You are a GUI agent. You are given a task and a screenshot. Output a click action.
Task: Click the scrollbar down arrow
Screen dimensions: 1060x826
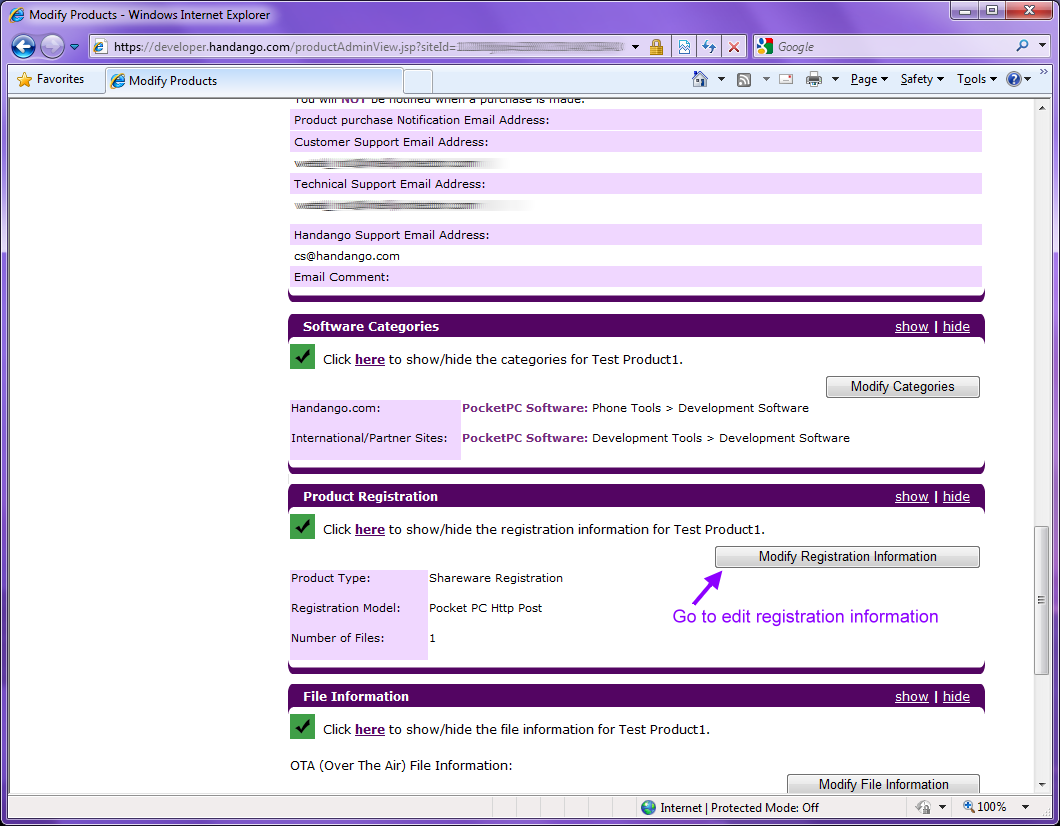[1042, 785]
